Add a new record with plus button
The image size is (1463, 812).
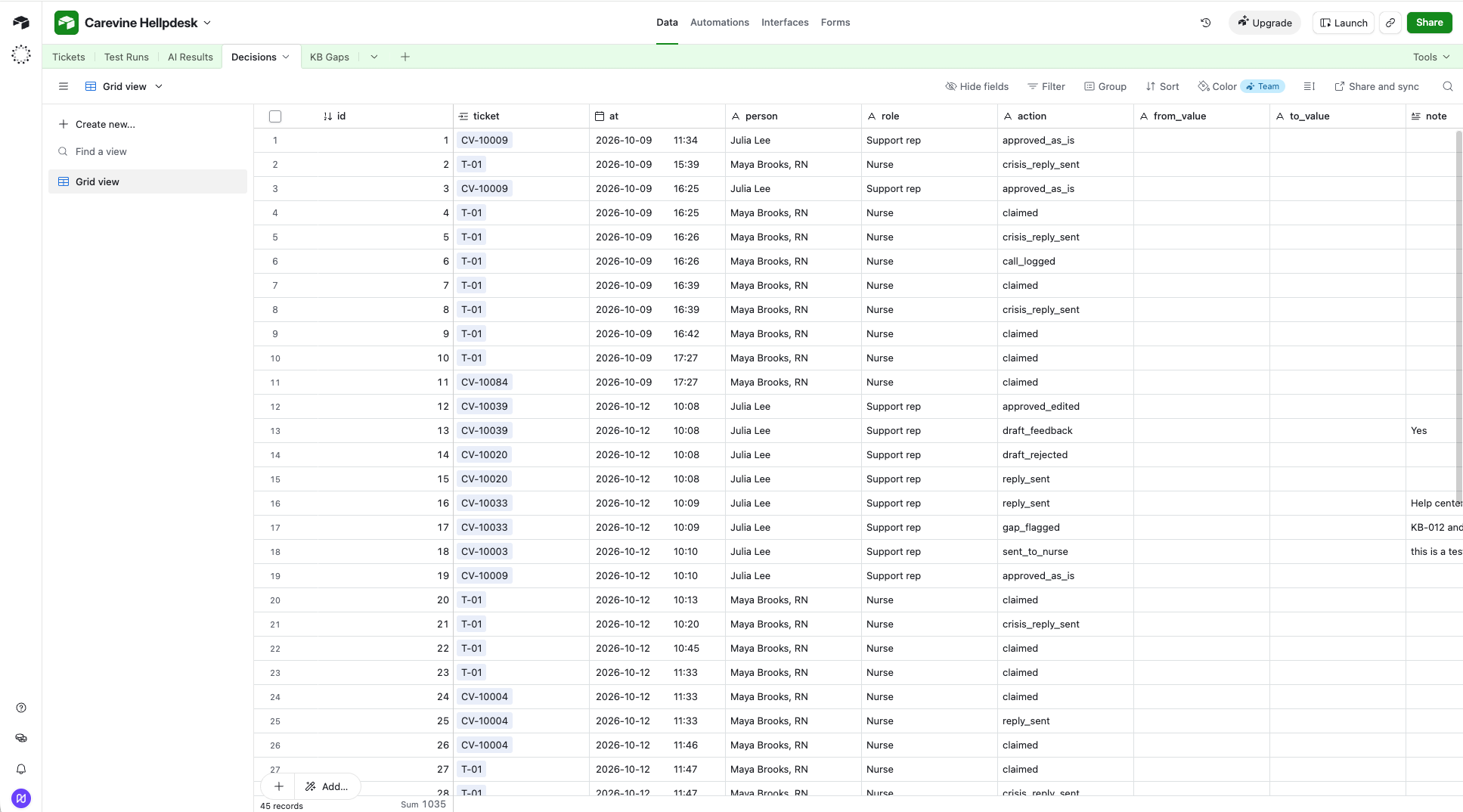279,786
